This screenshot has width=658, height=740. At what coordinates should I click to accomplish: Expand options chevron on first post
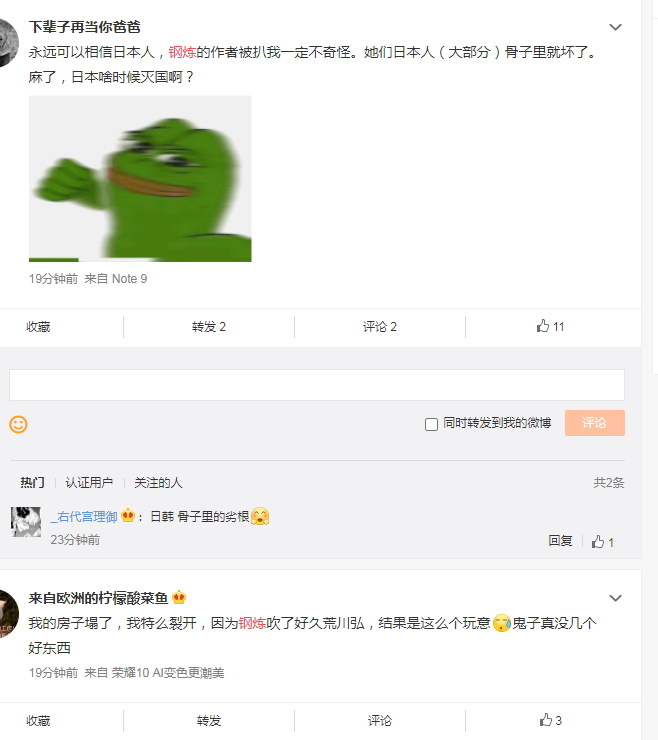click(615, 27)
